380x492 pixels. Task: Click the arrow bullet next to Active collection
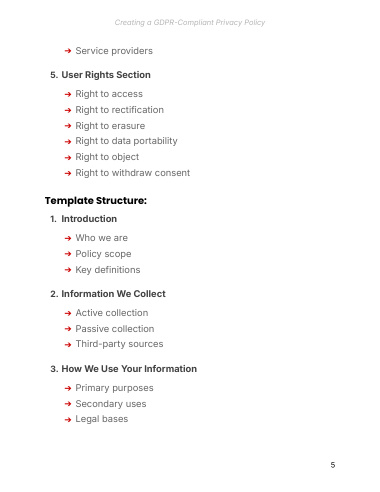(68, 313)
